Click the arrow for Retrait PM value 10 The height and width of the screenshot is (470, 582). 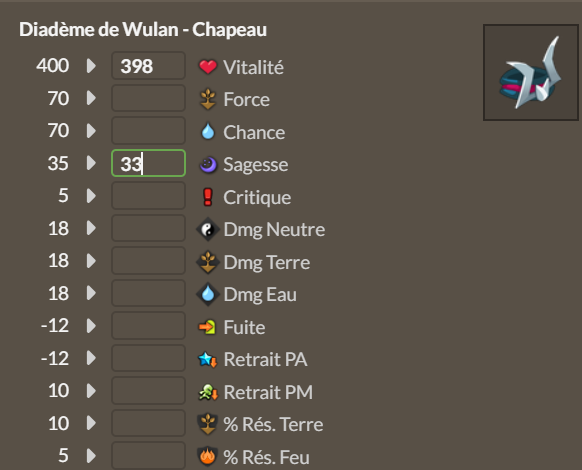pos(91,391)
